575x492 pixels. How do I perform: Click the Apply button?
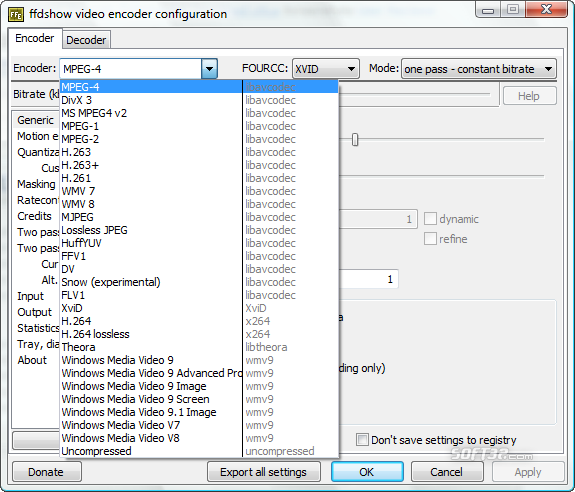coord(528,472)
